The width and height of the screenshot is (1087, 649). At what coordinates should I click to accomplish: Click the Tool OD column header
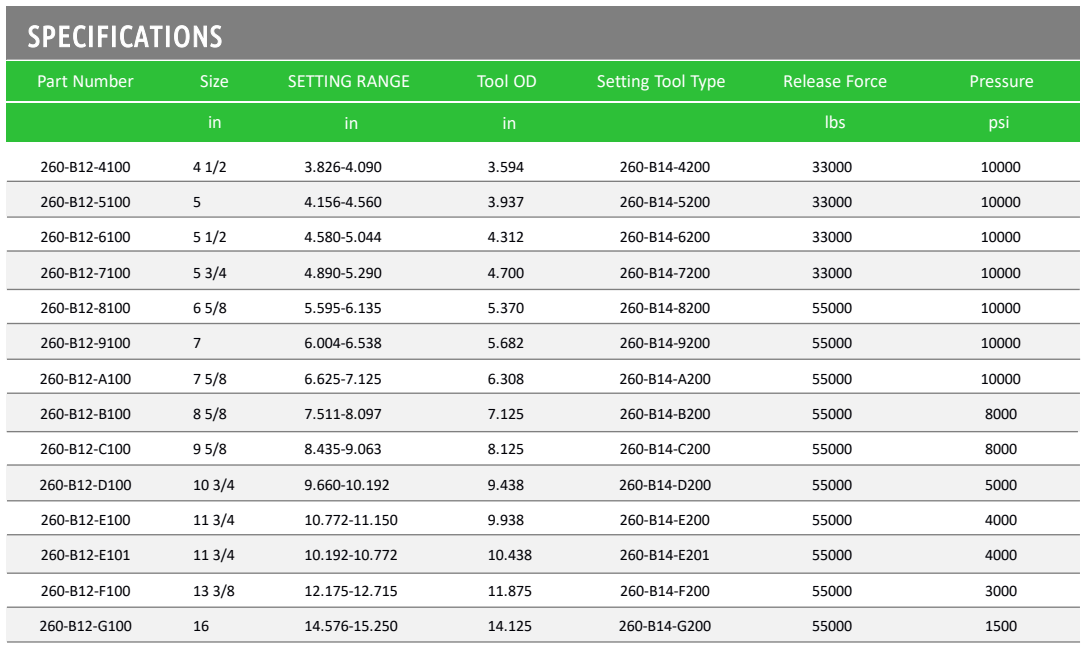pos(507,81)
